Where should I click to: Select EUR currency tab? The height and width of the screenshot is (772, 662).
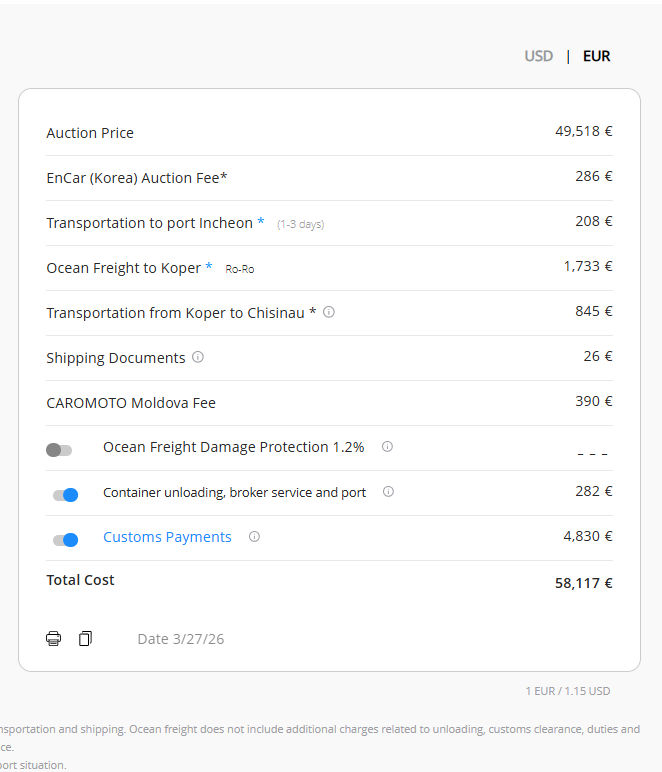click(596, 56)
